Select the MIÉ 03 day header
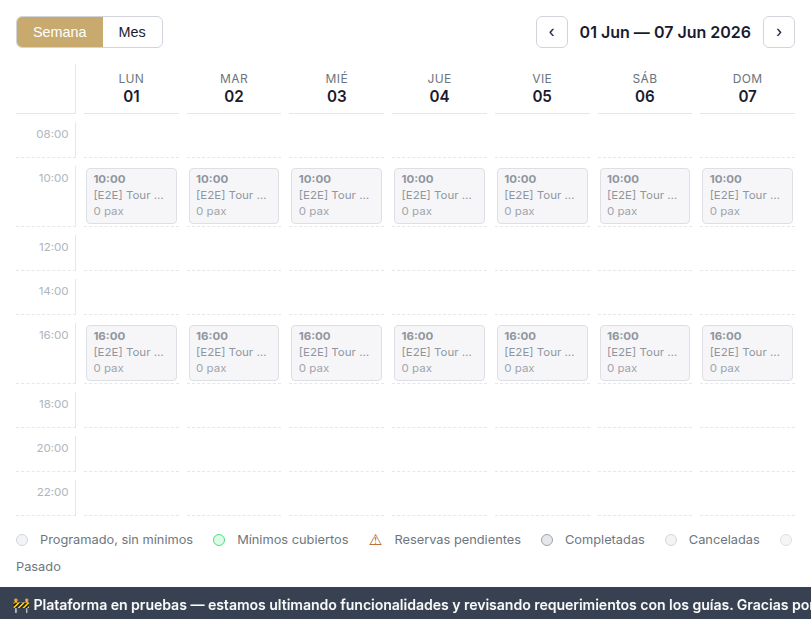The image size is (811, 619). 337,88
